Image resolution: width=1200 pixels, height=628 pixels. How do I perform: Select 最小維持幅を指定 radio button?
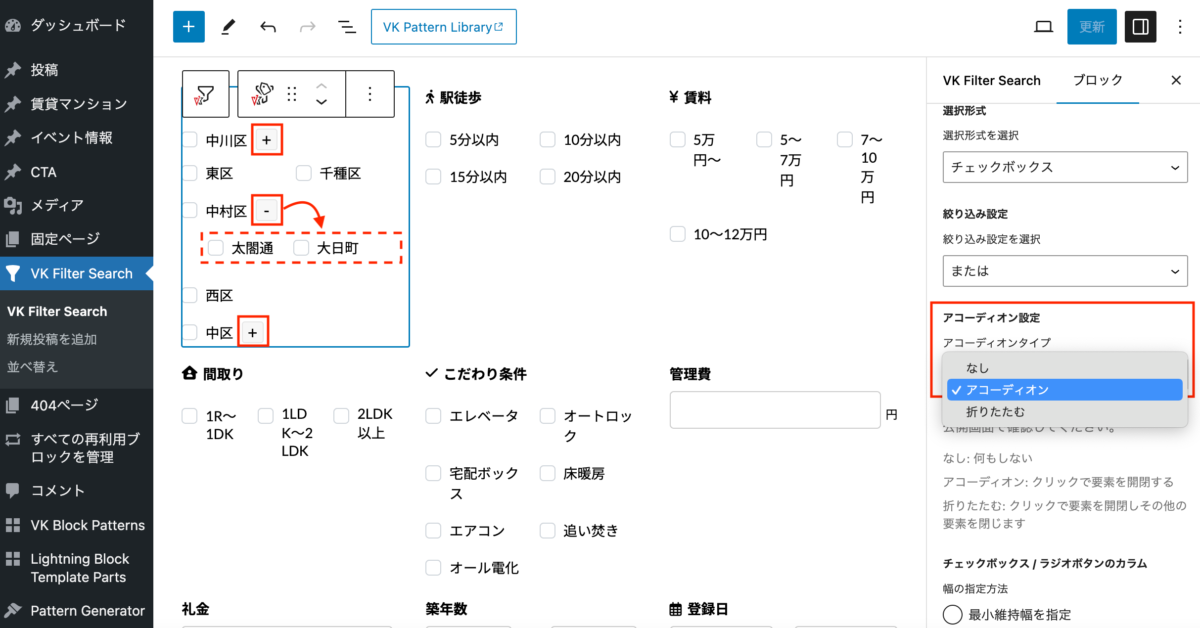(953, 615)
